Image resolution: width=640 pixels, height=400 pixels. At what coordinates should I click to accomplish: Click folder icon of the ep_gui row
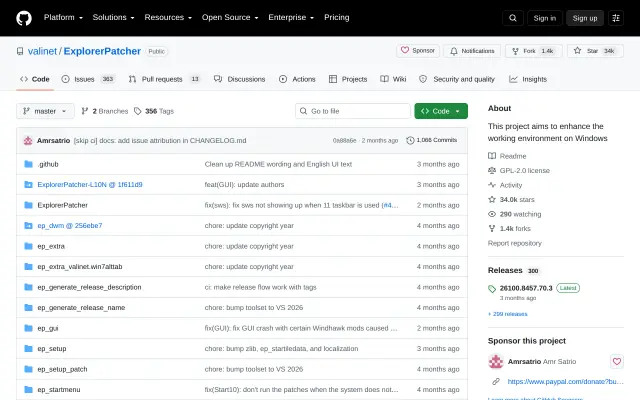[x=28, y=328]
